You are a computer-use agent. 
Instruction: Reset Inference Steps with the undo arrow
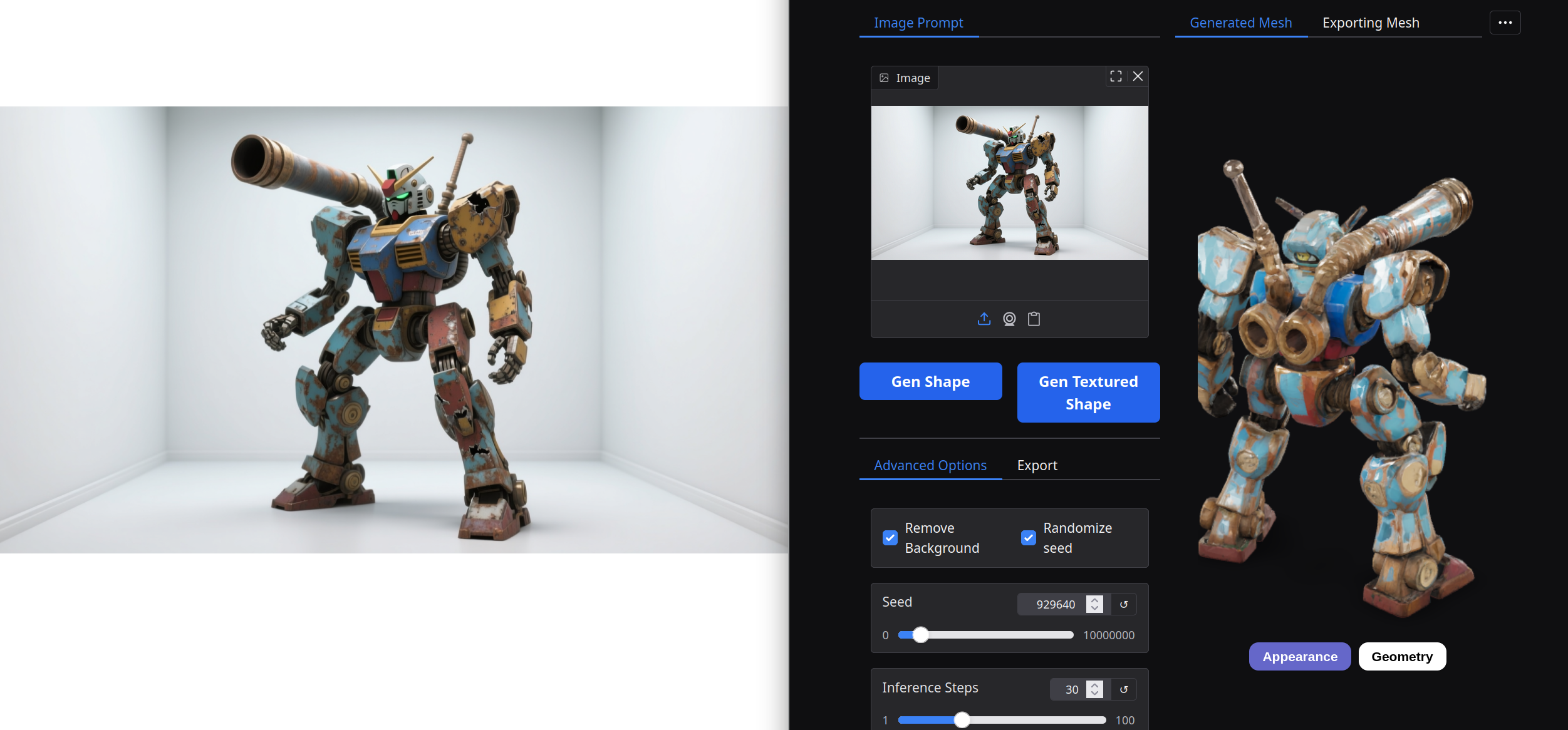(x=1124, y=689)
